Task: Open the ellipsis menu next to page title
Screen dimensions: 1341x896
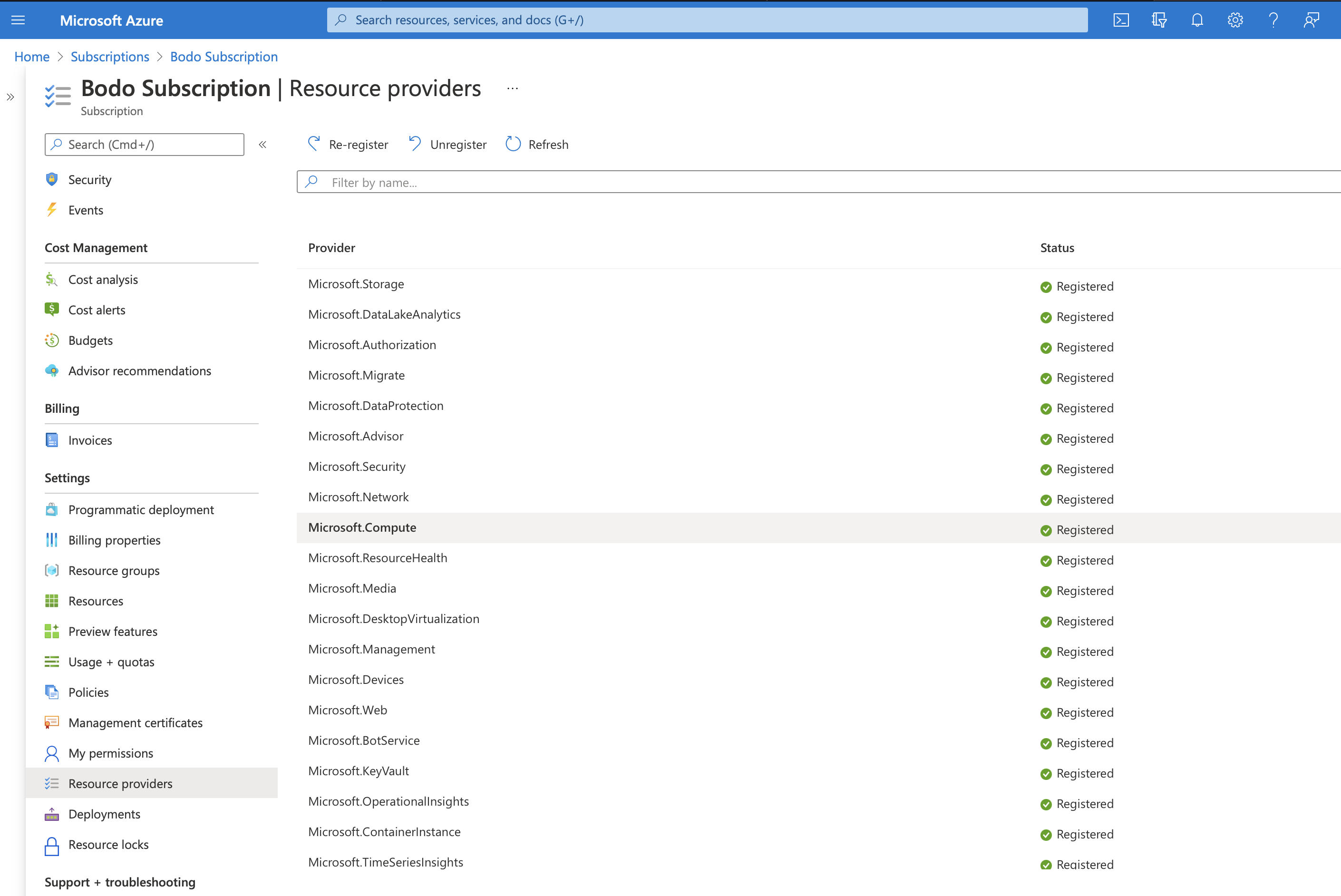Action: 512,88
